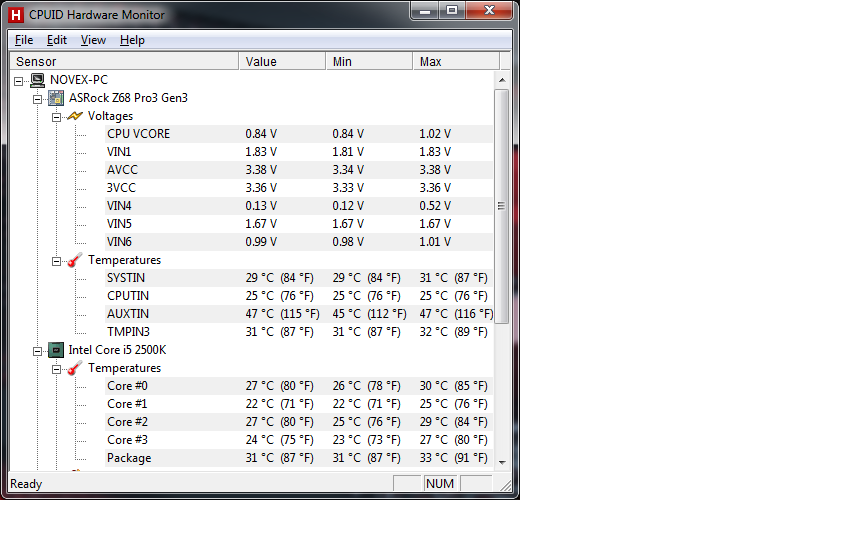Image resolution: width=864 pixels, height=540 pixels.
Task: Collapse the motherboard Temperatures node
Action: click(x=56, y=261)
